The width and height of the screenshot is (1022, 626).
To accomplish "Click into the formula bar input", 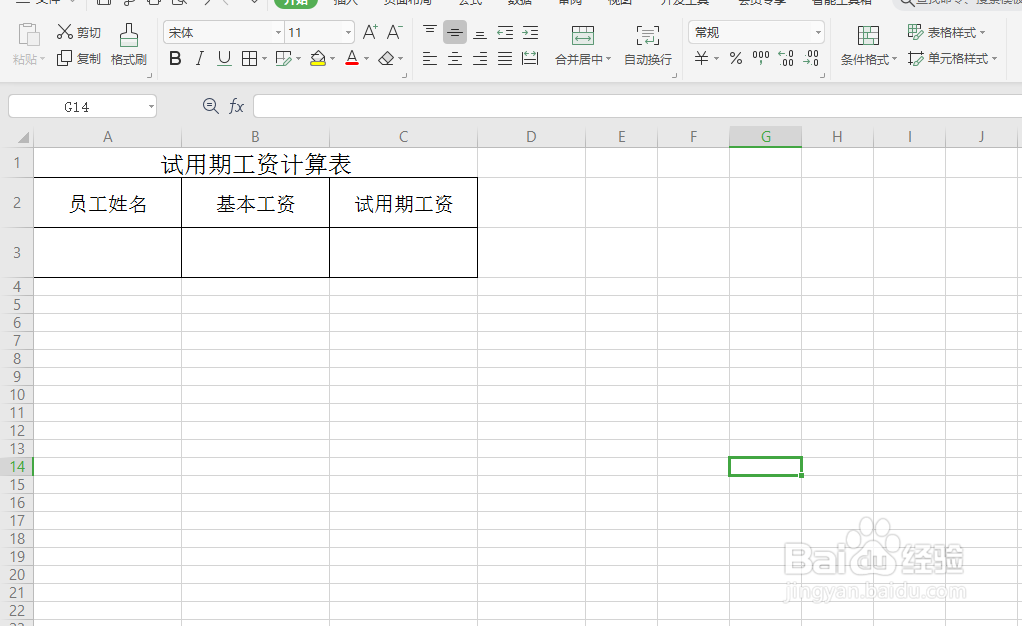I will [637, 106].
